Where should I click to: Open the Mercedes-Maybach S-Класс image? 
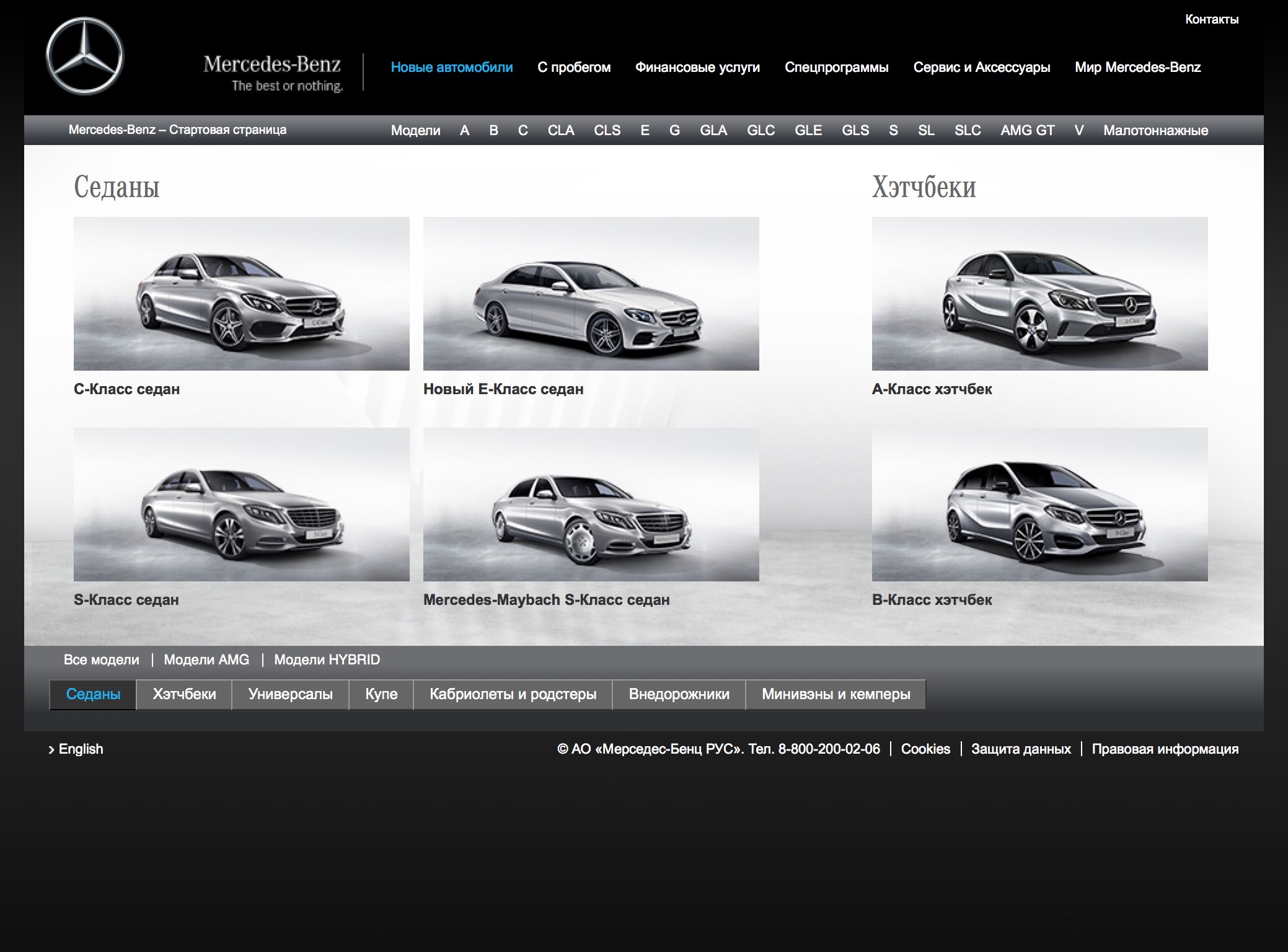pos(591,504)
